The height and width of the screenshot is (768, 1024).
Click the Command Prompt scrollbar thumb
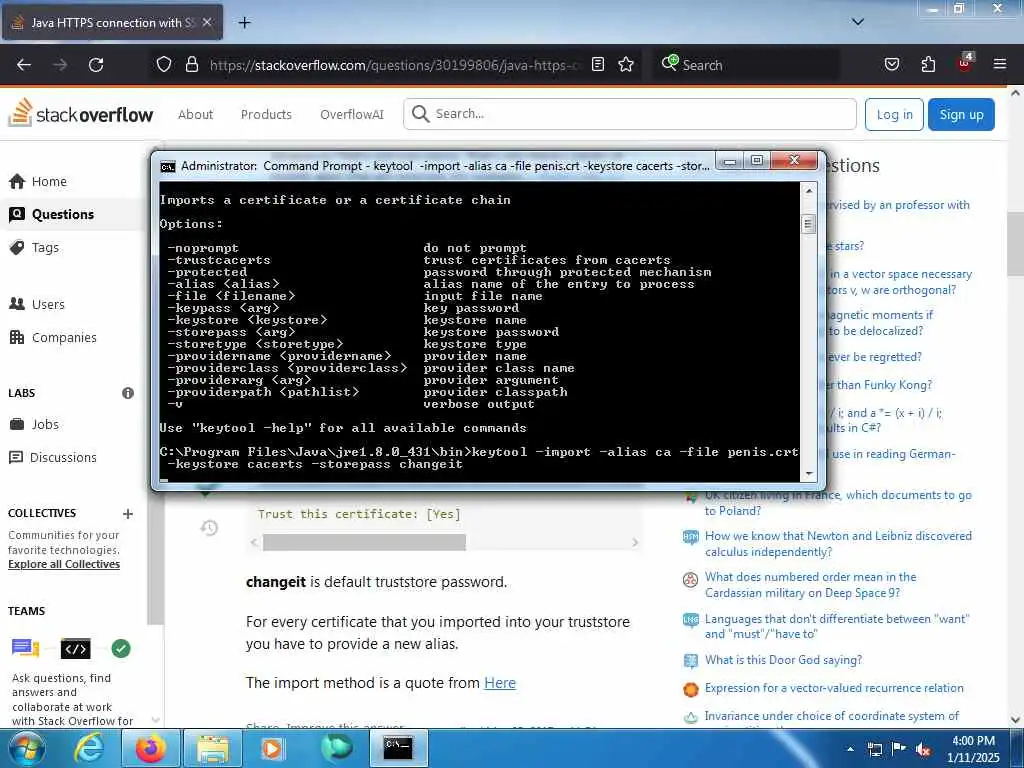pyautogui.click(x=808, y=224)
